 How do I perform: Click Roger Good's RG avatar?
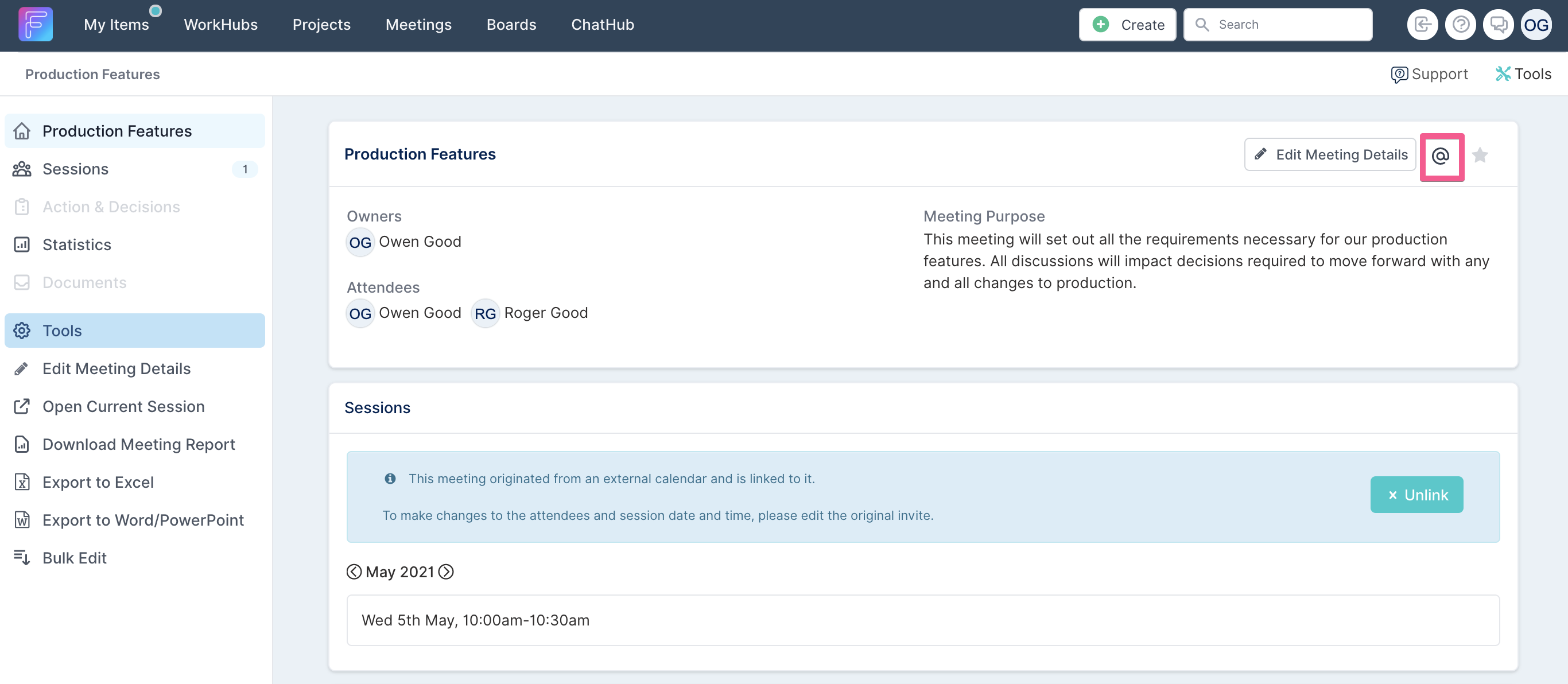point(485,313)
